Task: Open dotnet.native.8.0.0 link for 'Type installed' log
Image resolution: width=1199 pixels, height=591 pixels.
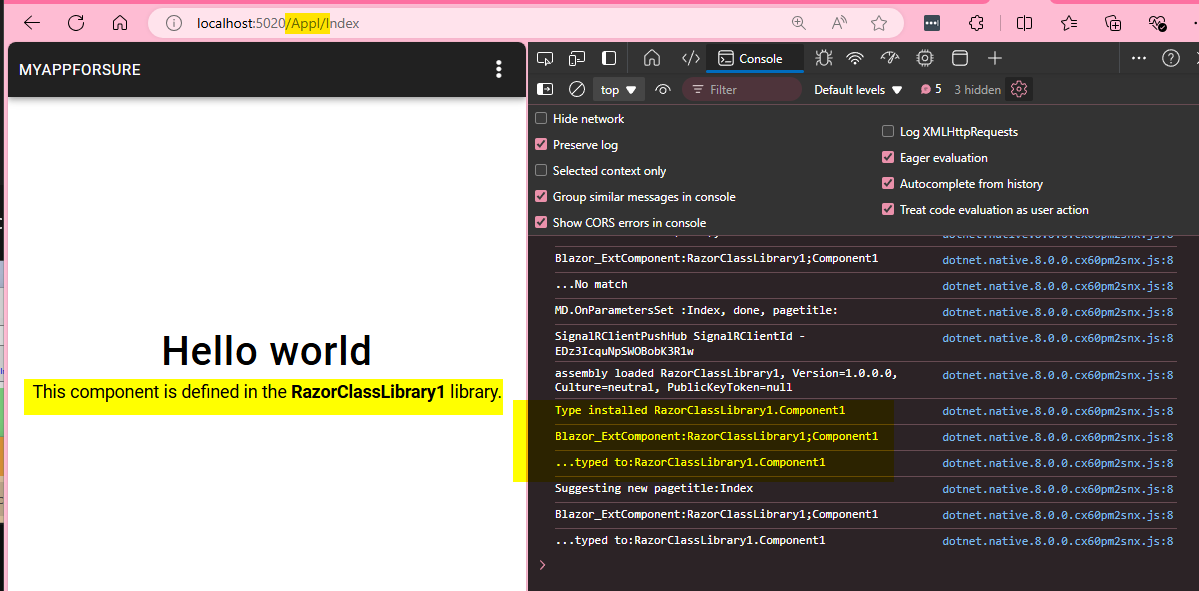Action: coord(1057,411)
